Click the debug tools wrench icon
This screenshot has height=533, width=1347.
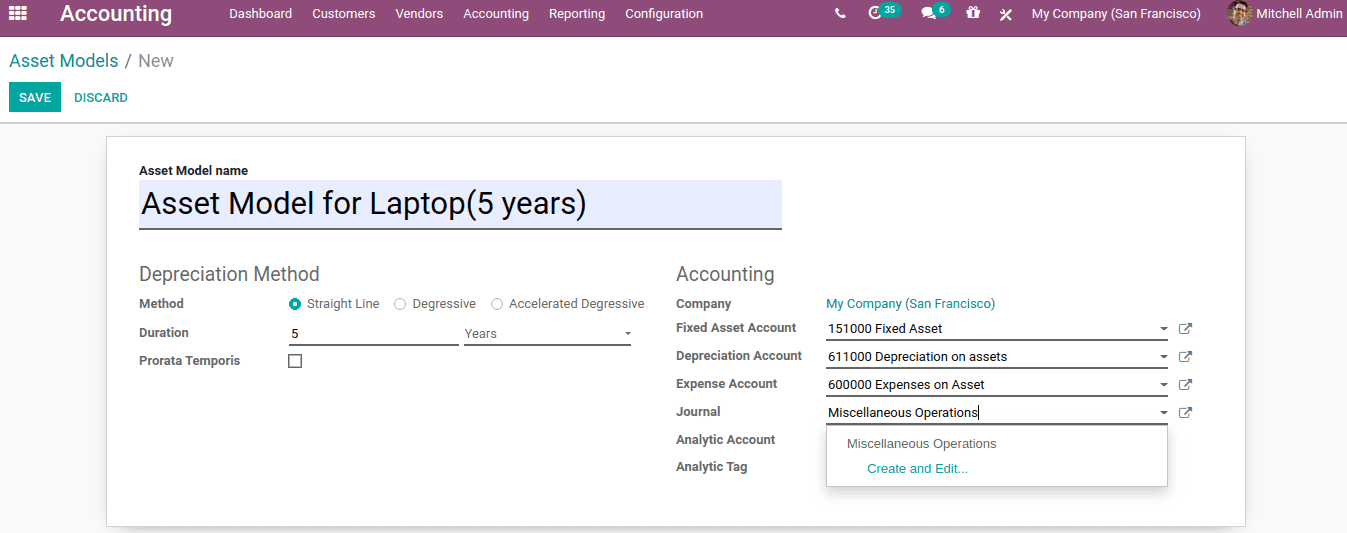click(1006, 14)
